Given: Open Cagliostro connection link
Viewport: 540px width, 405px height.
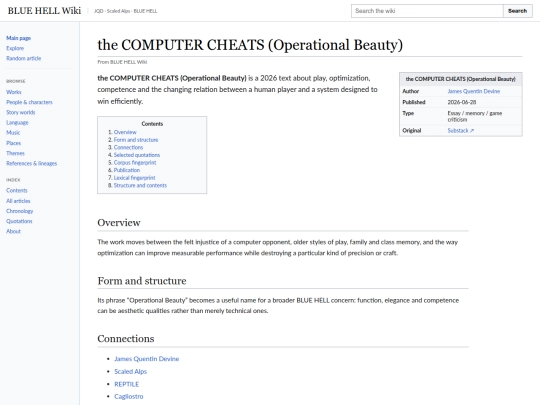Looking at the screenshot, I should [x=128, y=396].
